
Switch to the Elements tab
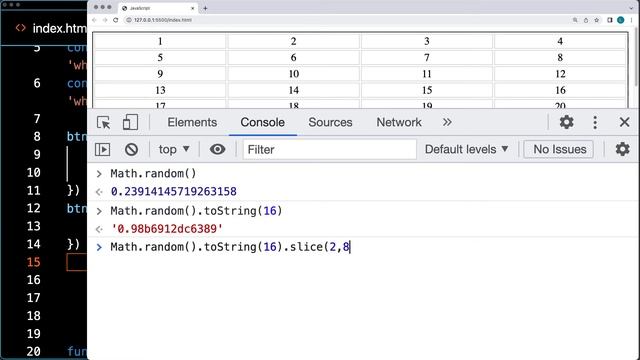tap(192, 122)
